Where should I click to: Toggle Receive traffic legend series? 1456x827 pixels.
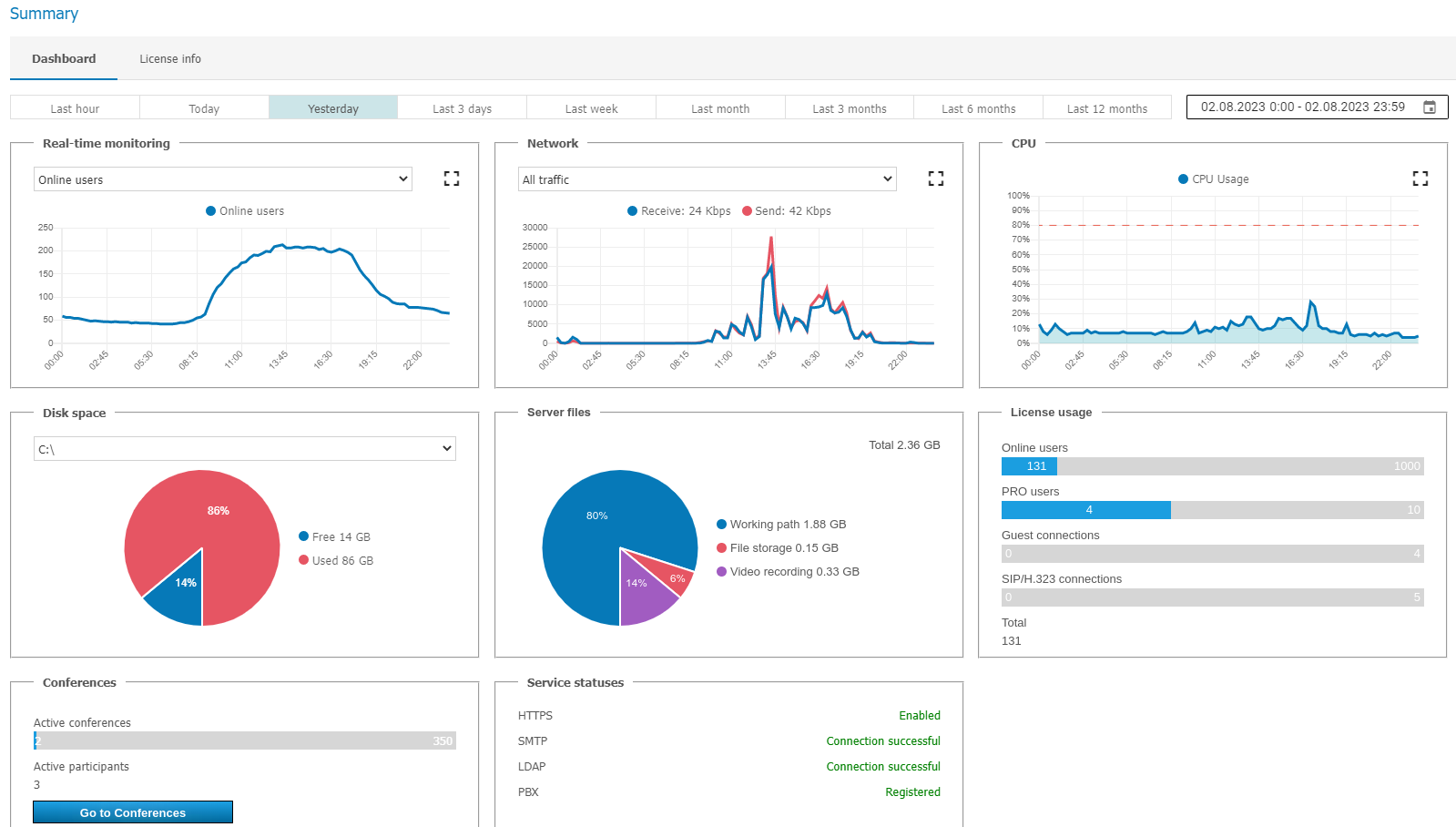tap(678, 211)
